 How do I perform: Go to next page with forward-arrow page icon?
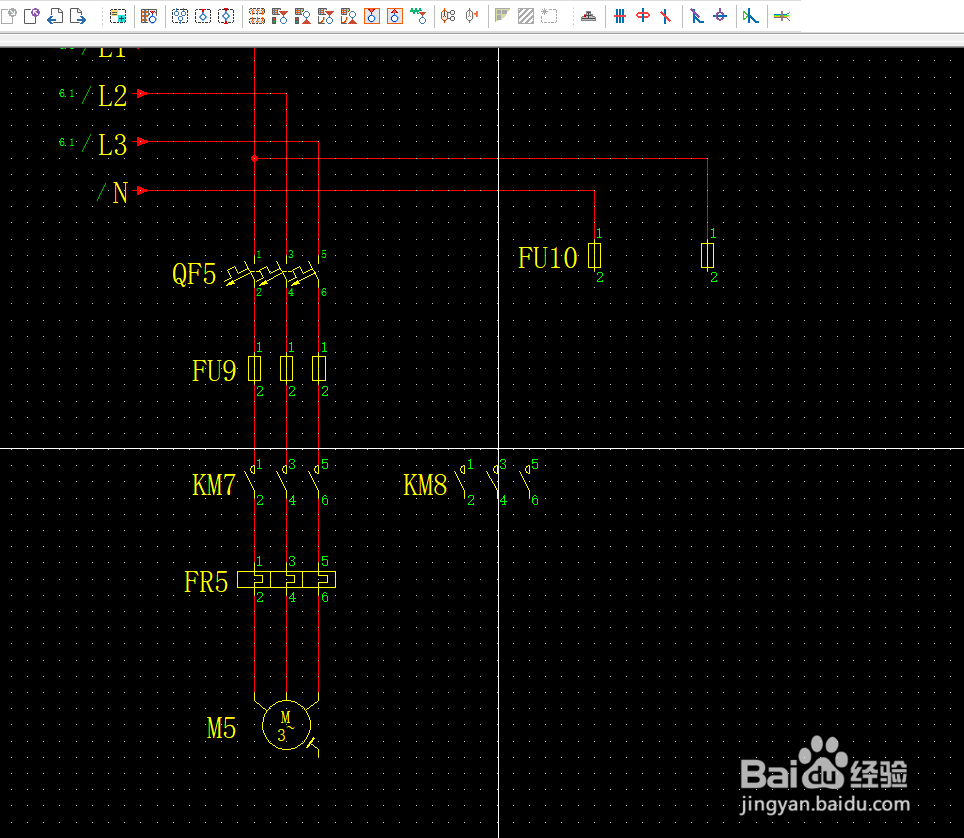[x=78, y=16]
